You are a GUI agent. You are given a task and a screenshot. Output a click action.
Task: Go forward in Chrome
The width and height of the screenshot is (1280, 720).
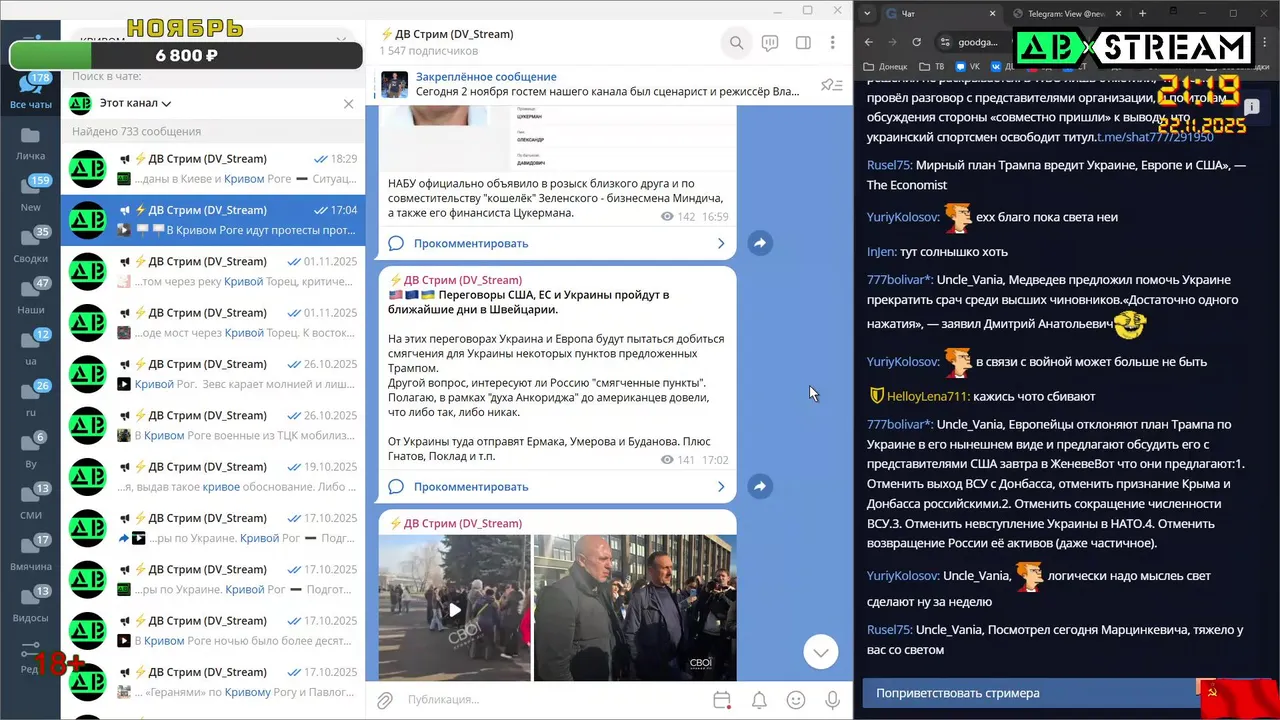click(892, 42)
